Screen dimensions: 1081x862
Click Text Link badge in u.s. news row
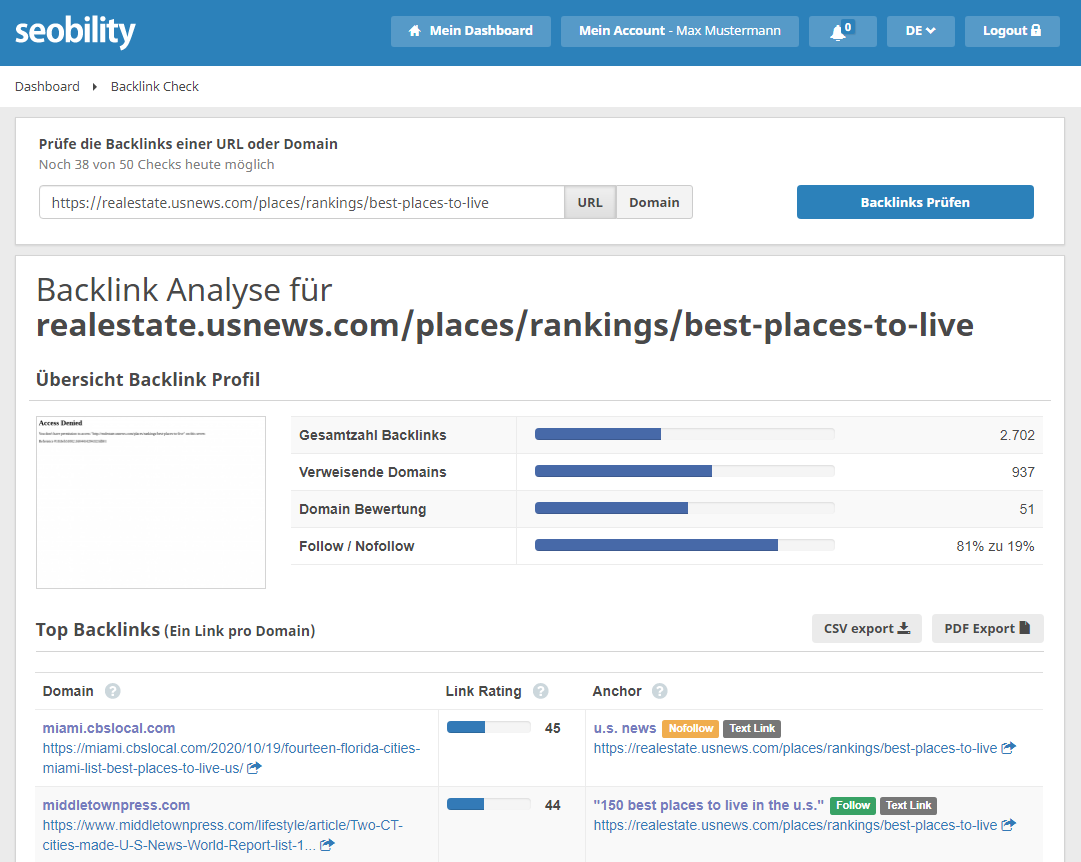click(752, 728)
